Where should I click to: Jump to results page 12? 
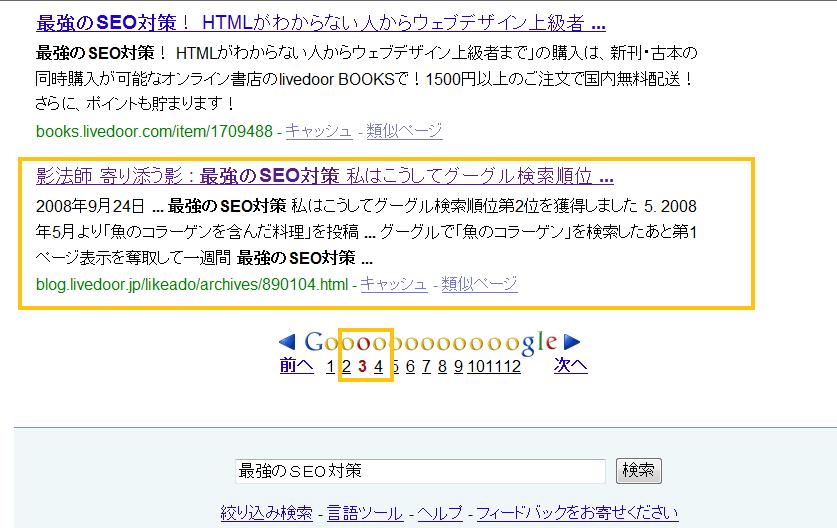pos(512,367)
